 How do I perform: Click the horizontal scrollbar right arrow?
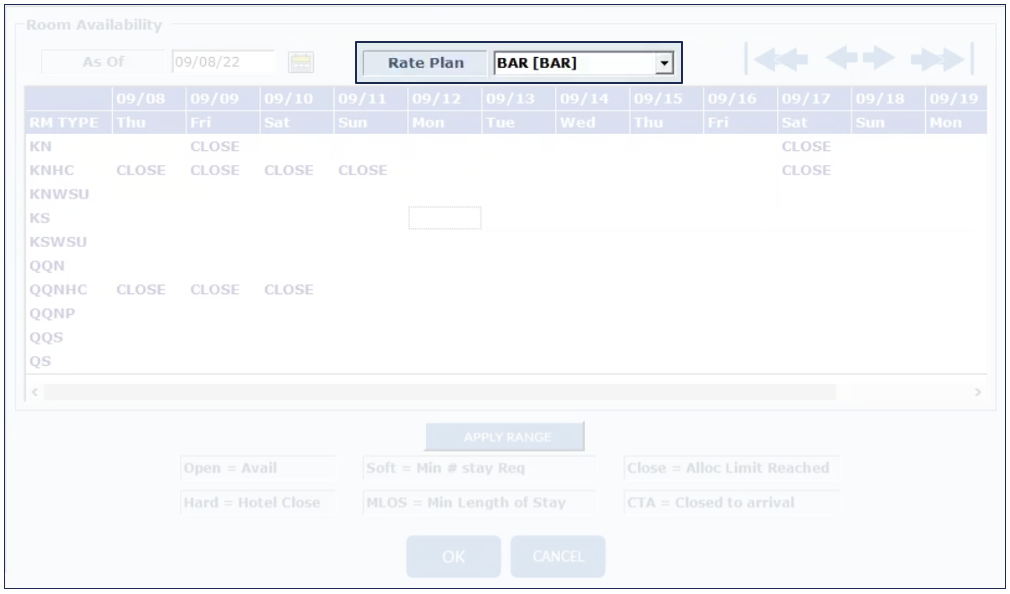pyautogui.click(x=977, y=392)
